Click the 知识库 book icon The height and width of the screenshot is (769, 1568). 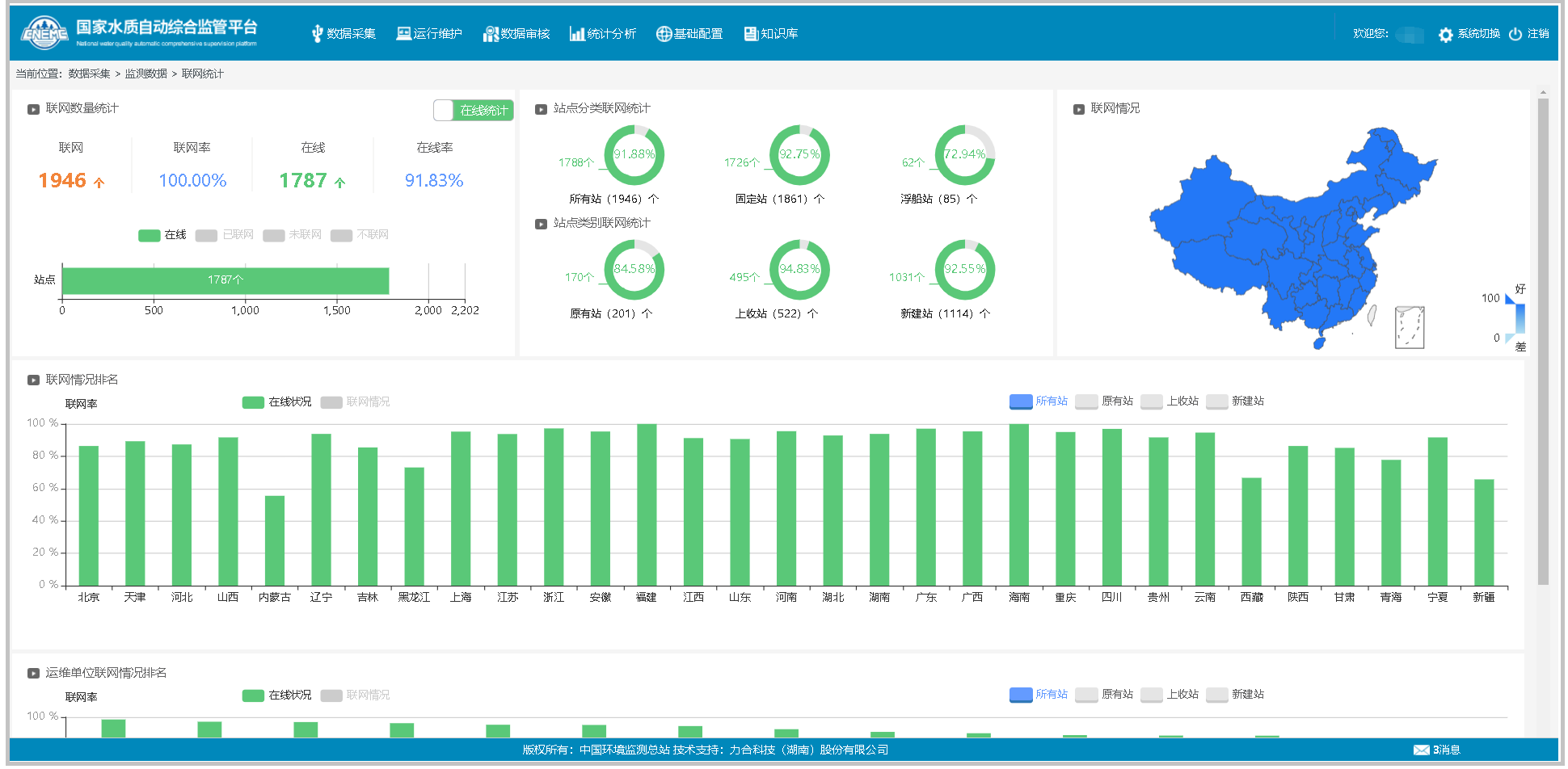click(751, 33)
